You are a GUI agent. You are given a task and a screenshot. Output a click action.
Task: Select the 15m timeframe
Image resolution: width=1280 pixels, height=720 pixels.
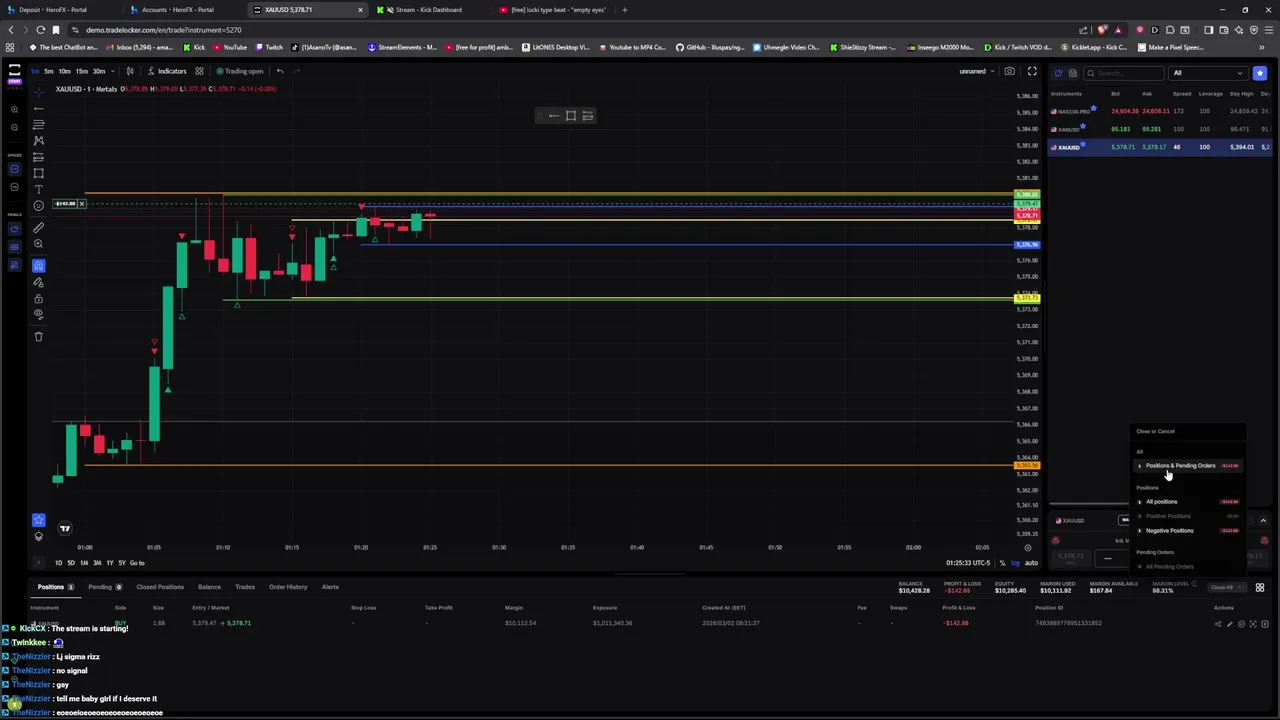(81, 71)
